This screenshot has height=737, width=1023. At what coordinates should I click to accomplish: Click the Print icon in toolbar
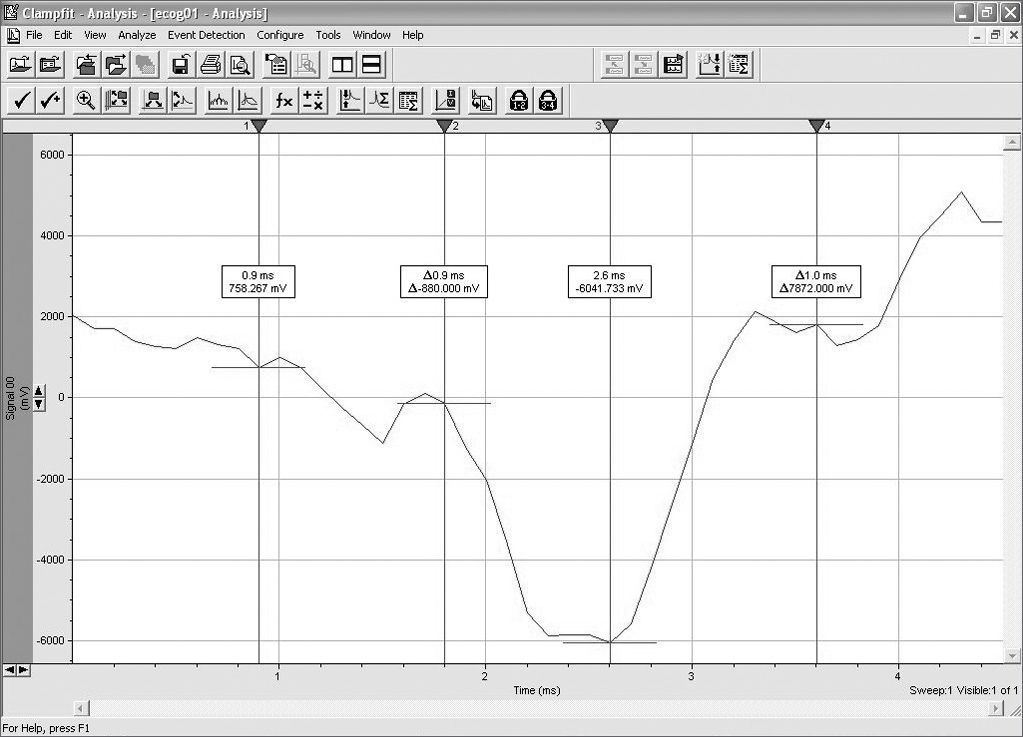[x=210, y=66]
